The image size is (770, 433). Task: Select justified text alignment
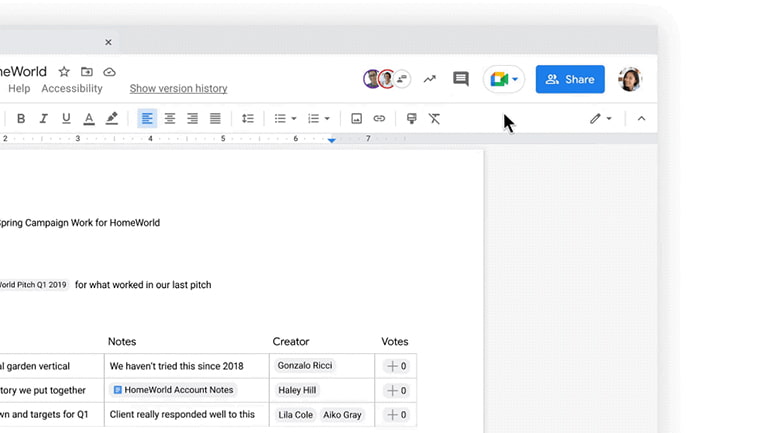[x=215, y=118]
